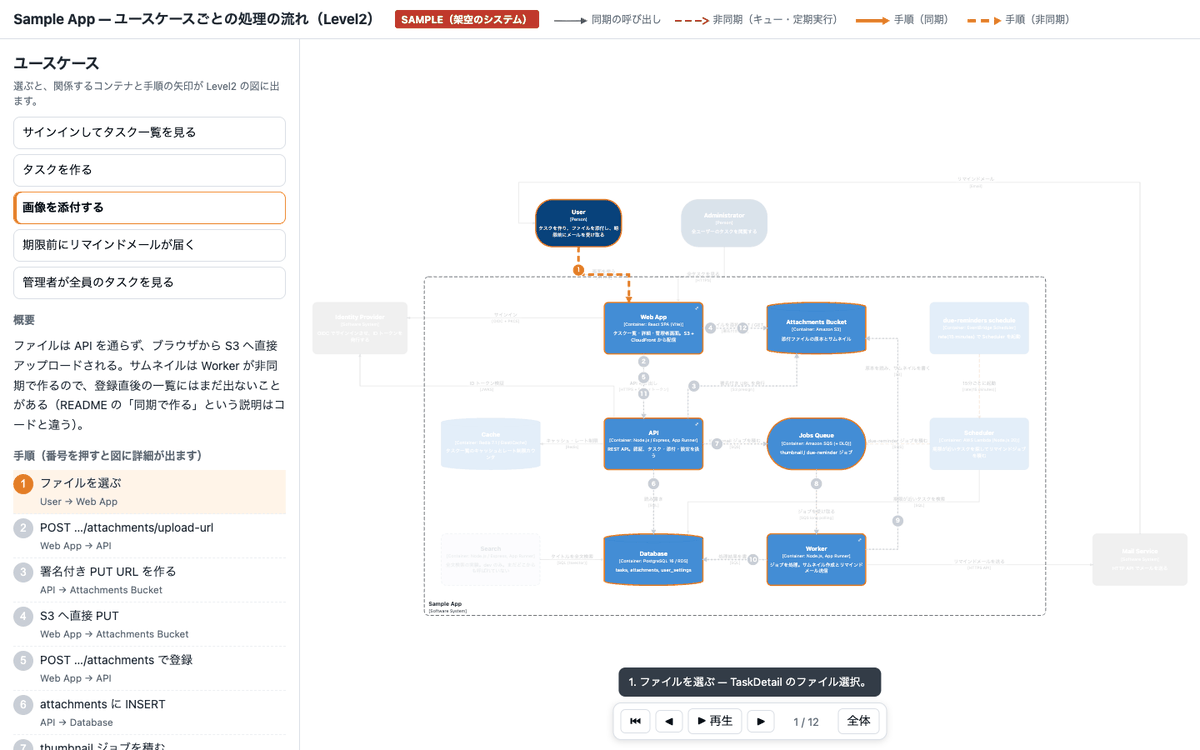The height and width of the screenshot is (750, 1200).
Task: Click the caption 1. ファイルを選ぶ — TaskDetail
Action: tap(749, 682)
